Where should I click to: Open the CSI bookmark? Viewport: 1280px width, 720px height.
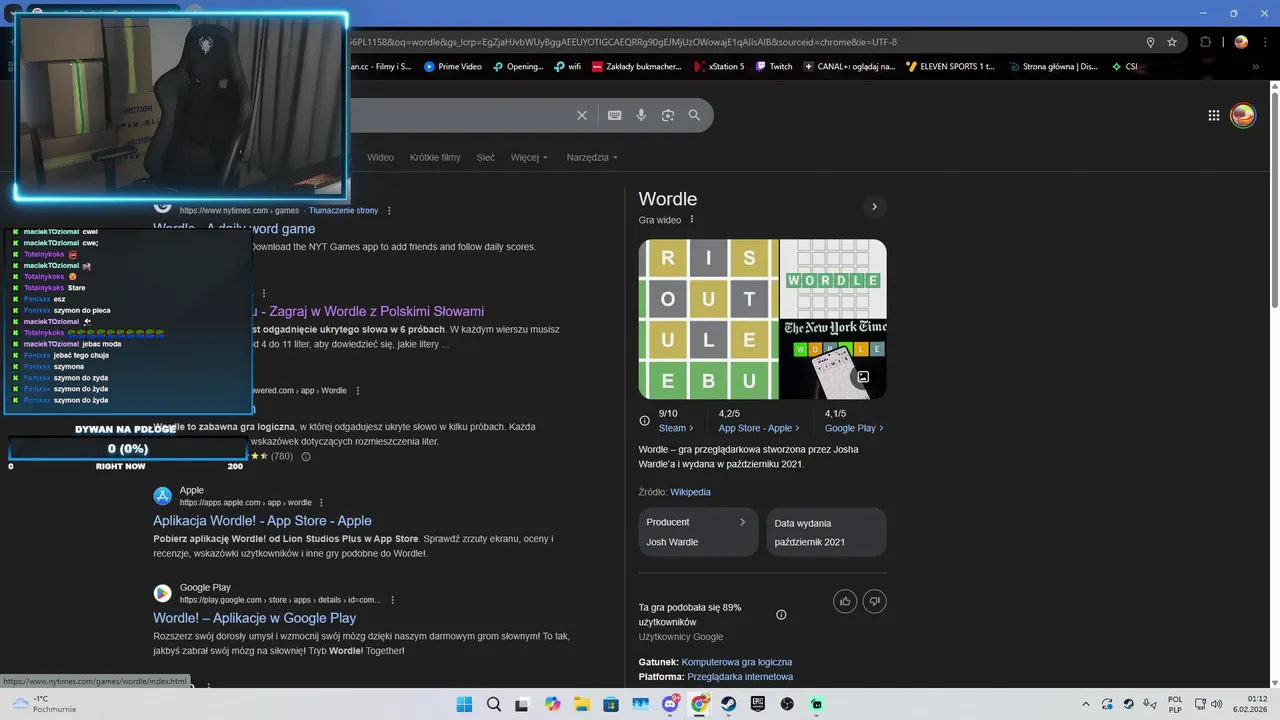click(x=1124, y=67)
